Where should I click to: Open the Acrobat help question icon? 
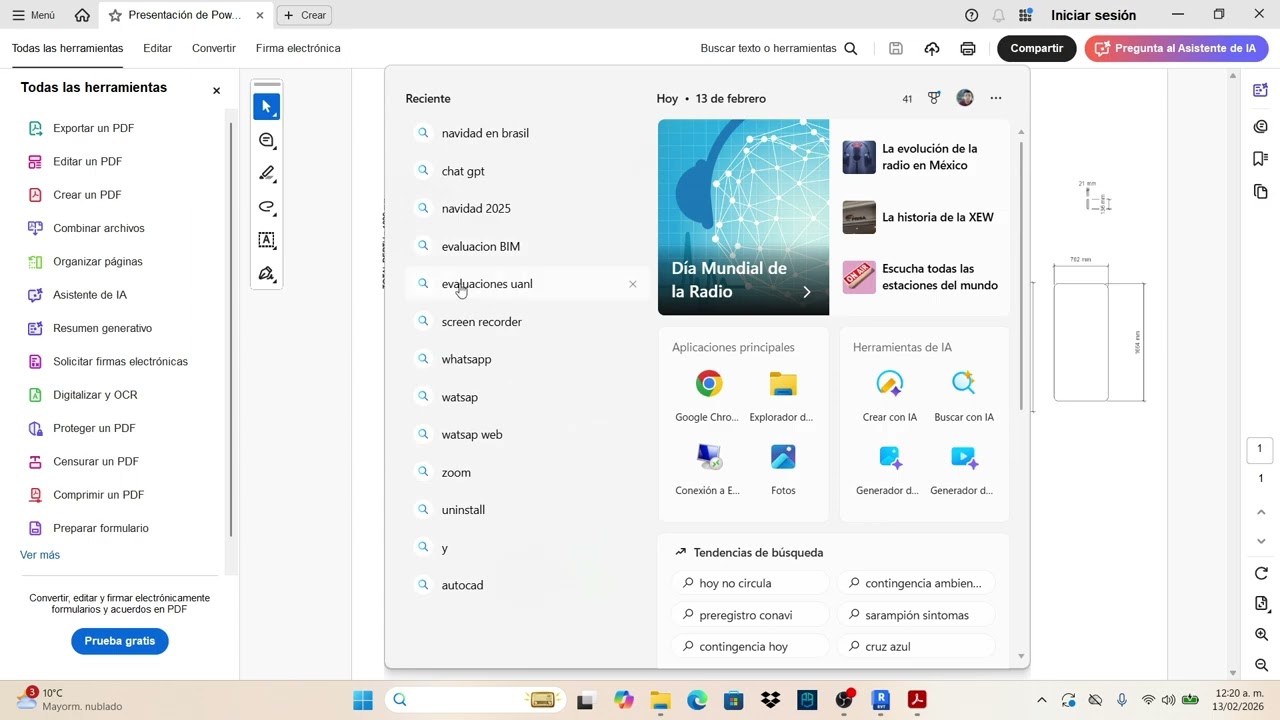[971, 15]
